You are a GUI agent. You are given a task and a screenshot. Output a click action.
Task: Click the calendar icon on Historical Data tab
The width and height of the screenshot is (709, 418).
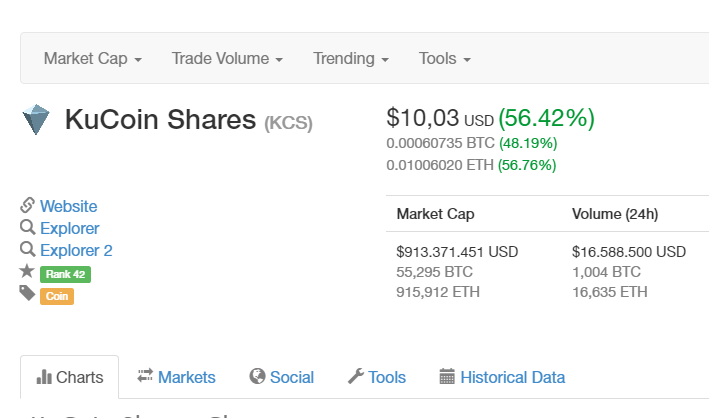point(447,377)
